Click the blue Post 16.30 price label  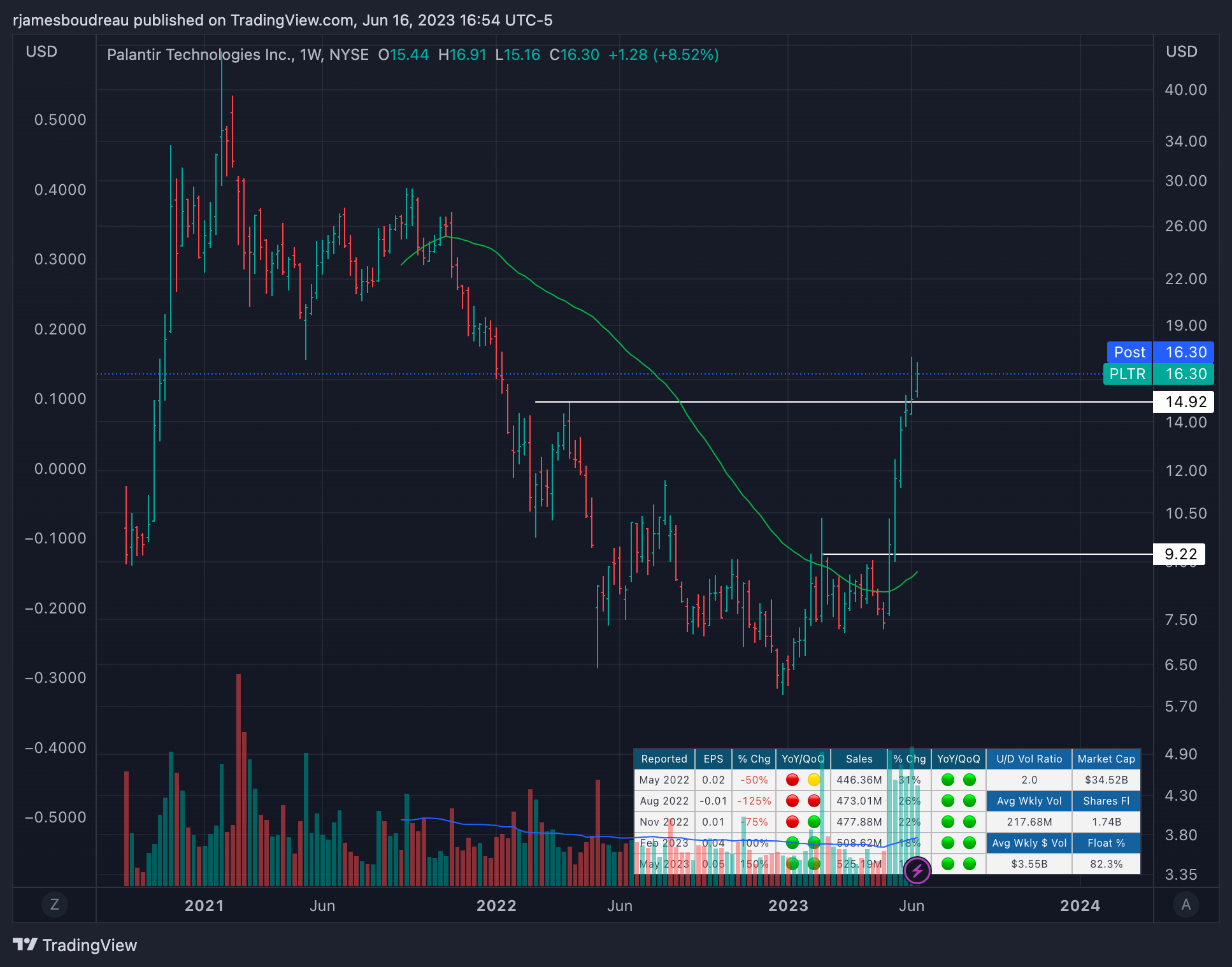click(1159, 352)
